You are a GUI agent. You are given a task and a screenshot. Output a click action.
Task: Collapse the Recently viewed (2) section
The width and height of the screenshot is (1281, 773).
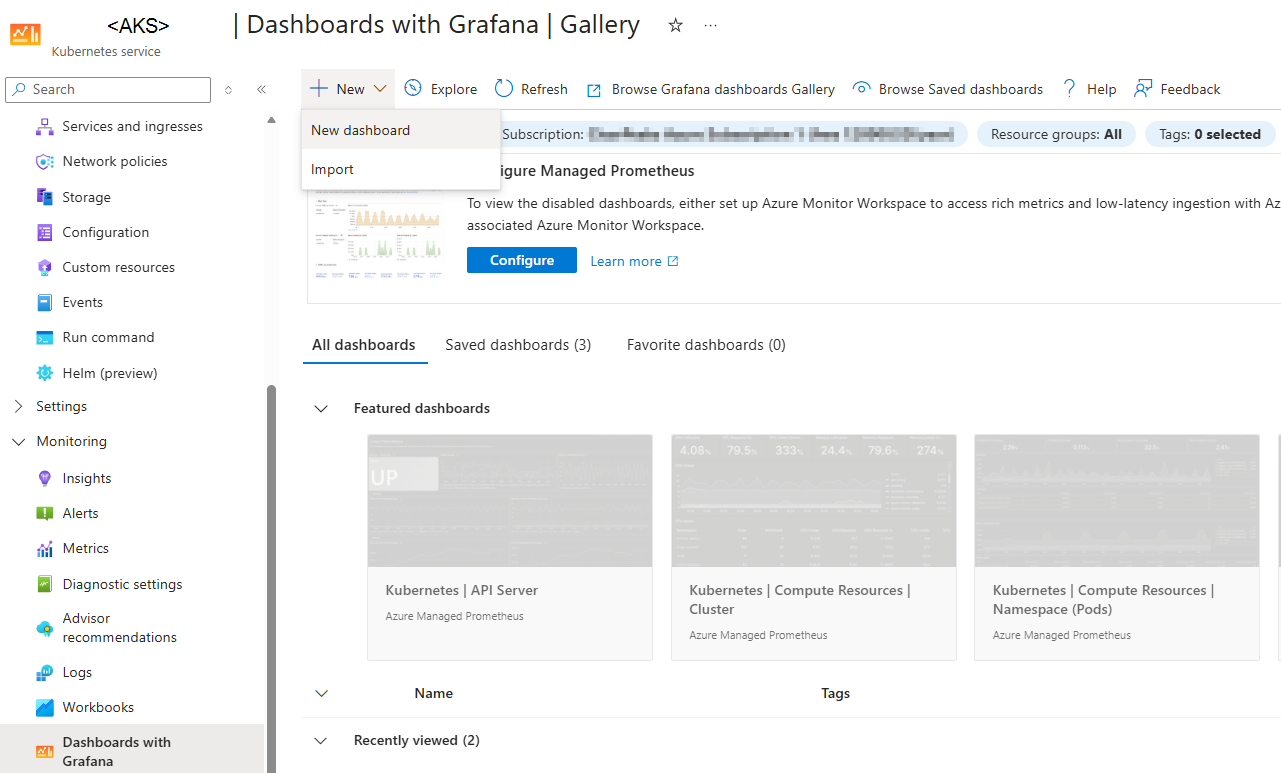[321, 740]
